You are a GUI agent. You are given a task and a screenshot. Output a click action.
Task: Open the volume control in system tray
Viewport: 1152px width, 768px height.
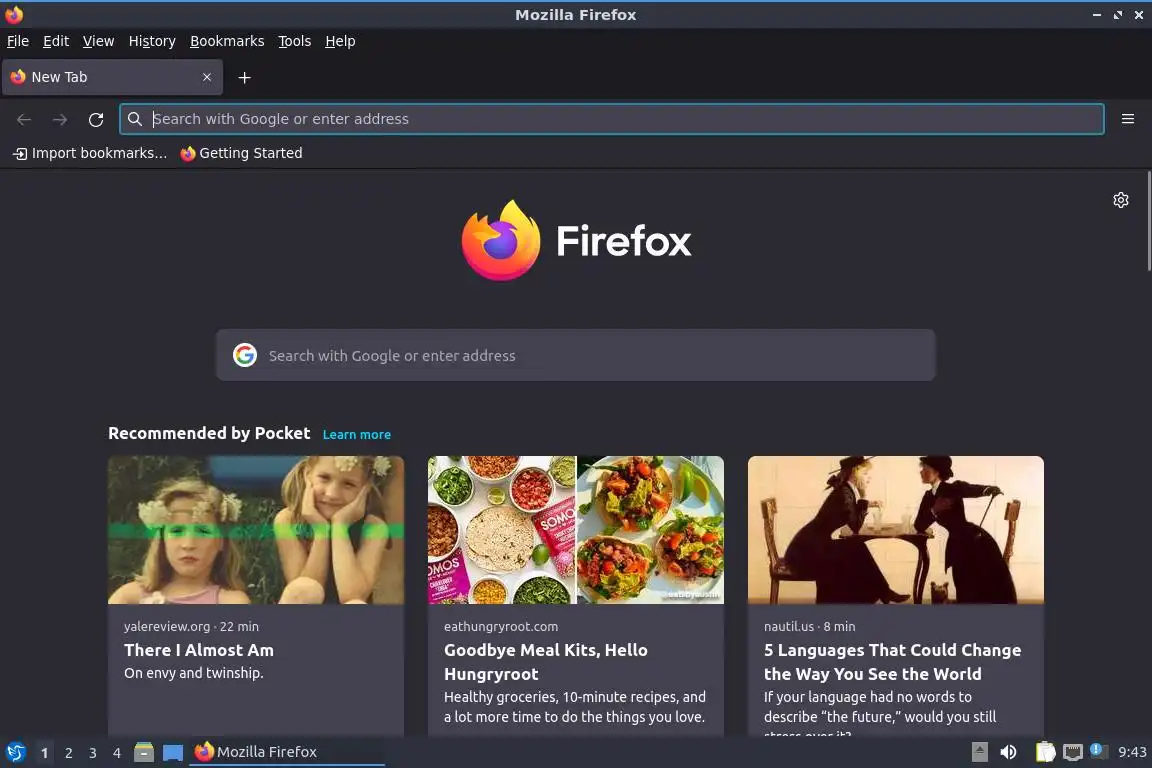1008,752
